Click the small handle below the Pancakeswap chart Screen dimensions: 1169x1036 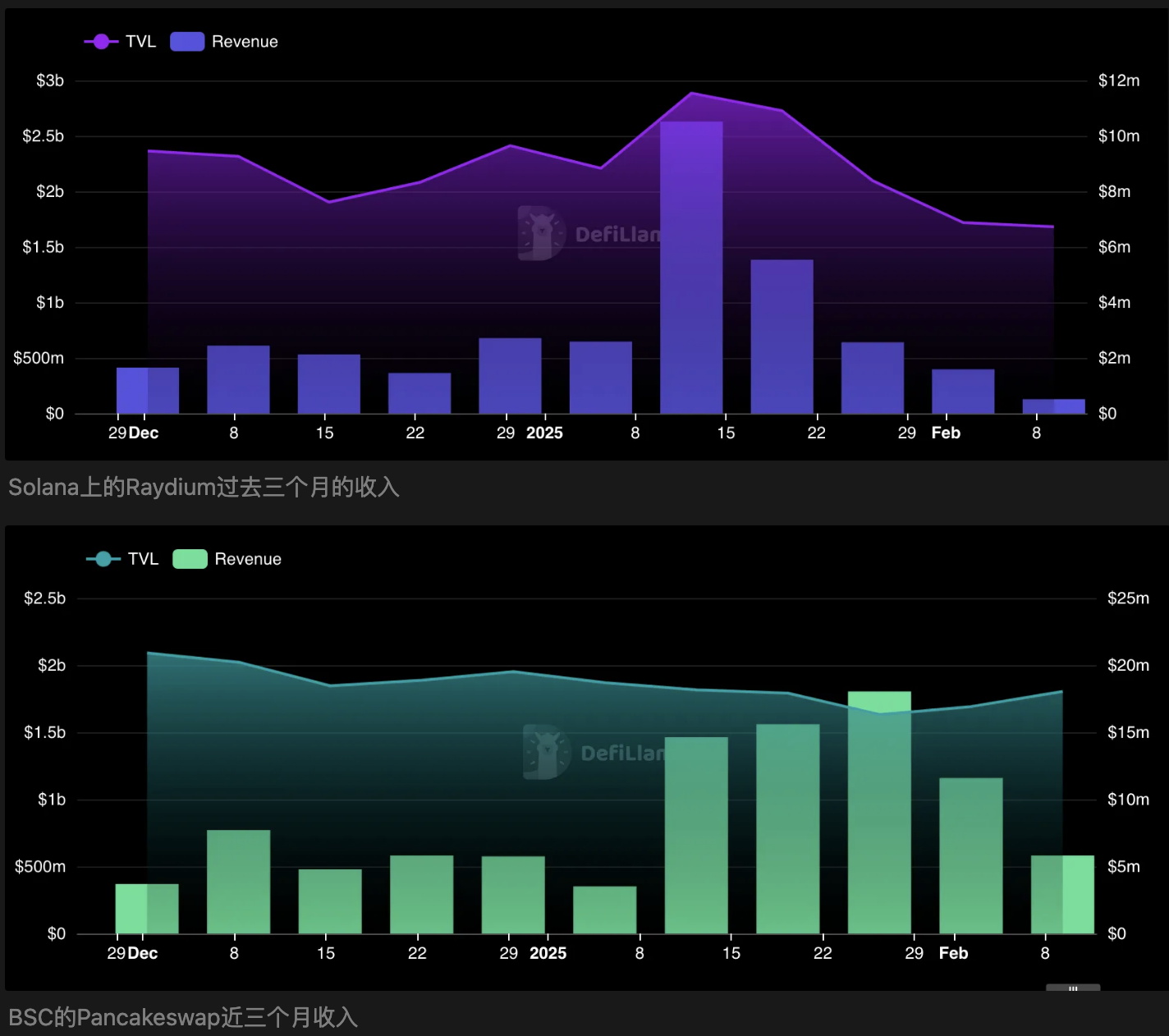[1072, 988]
